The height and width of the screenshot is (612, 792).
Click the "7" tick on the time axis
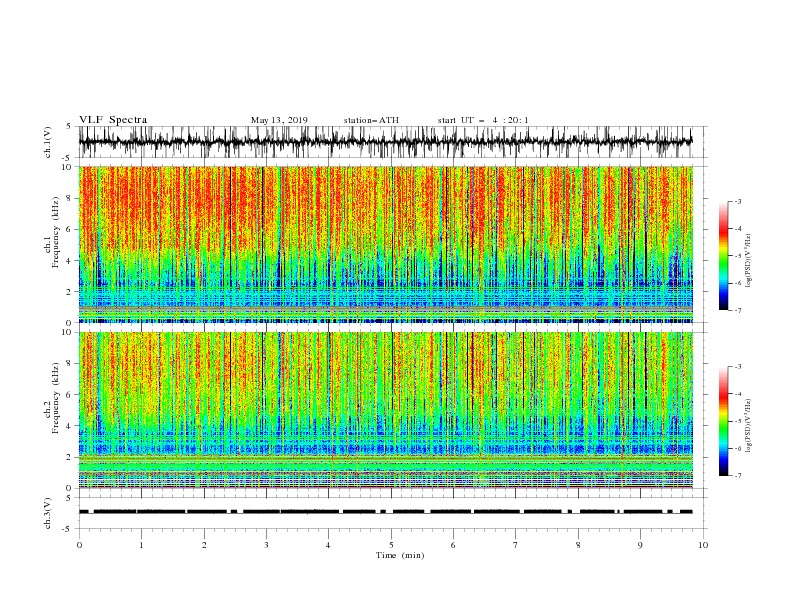(x=516, y=545)
